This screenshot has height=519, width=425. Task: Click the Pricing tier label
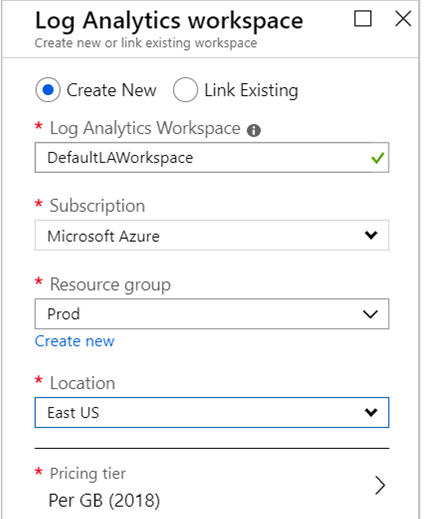(x=88, y=474)
